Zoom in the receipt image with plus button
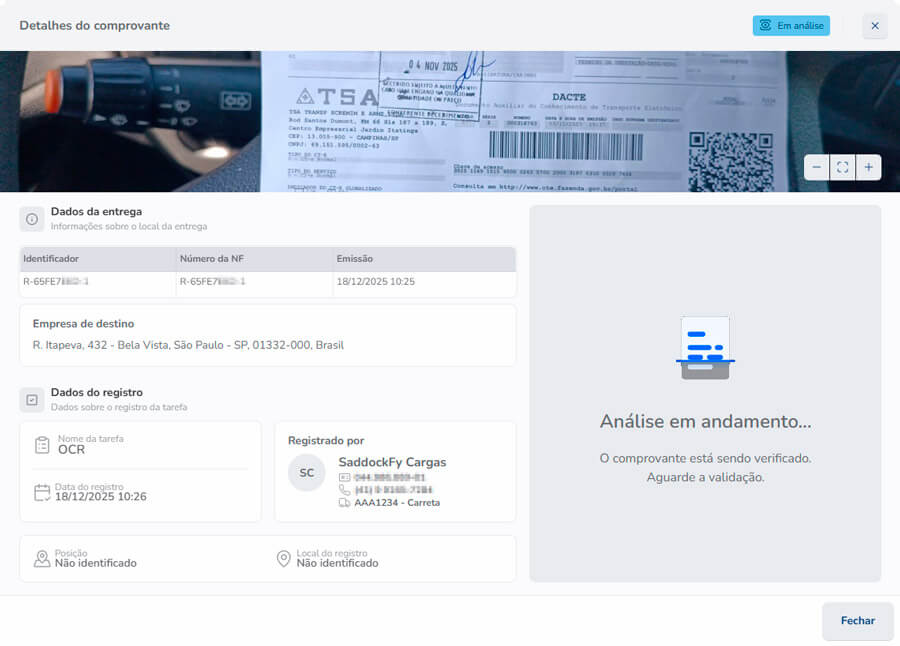This screenshot has height=646, width=900. (x=868, y=167)
